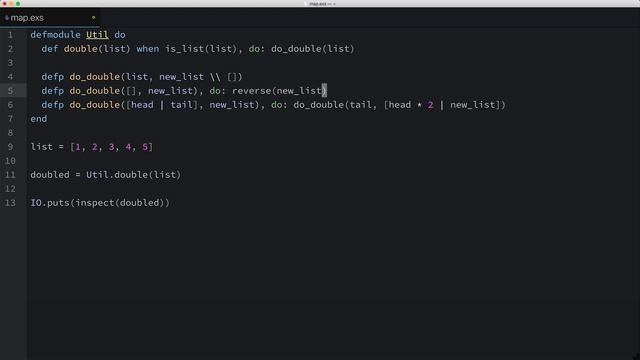
Task: Click the green maximize window button
Action: (x=18, y=4)
